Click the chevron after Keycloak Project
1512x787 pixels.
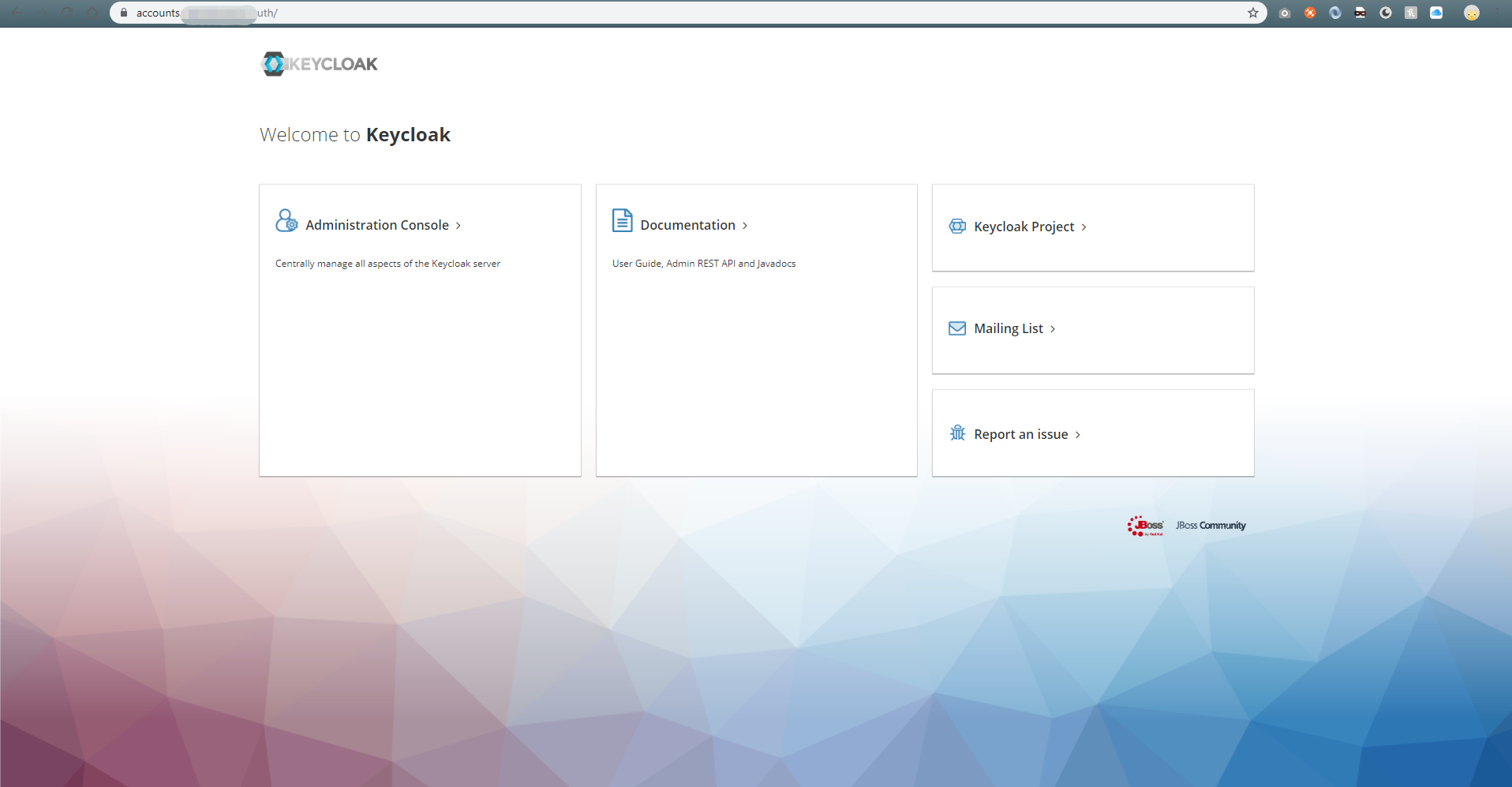click(x=1084, y=227)
